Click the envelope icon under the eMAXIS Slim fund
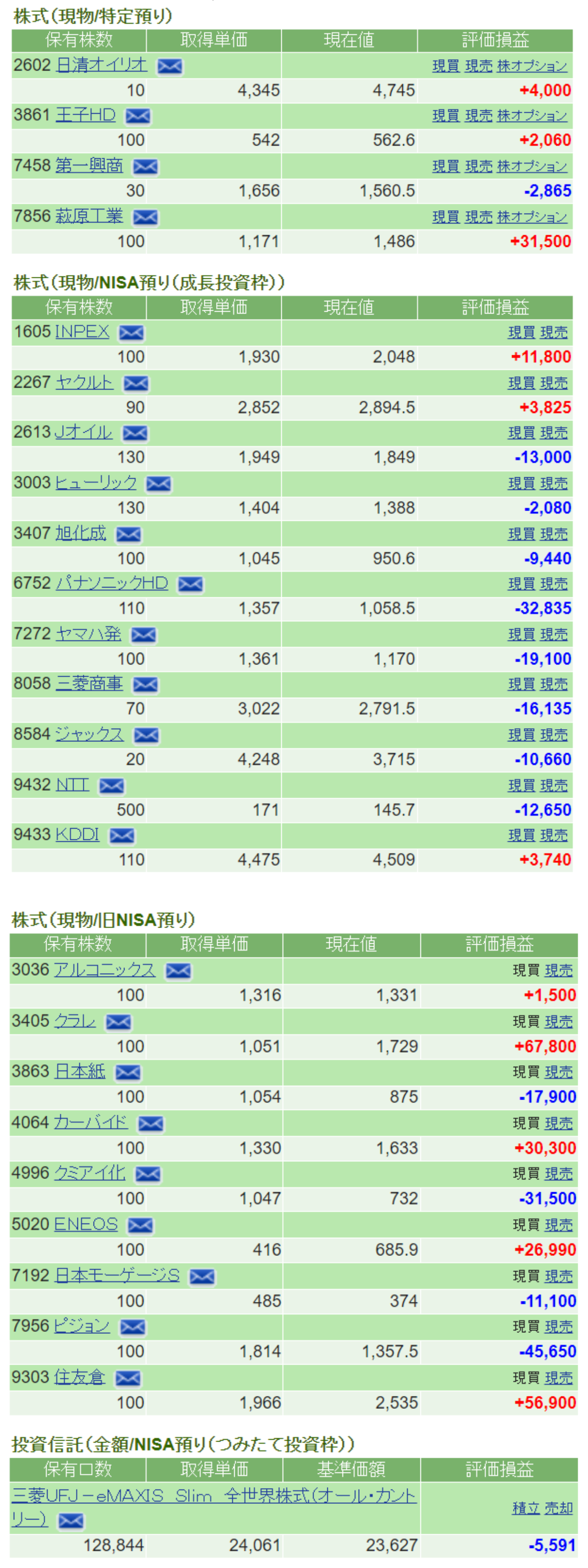The width and height of the screenshot is (588, 1568). point(71,1520)
